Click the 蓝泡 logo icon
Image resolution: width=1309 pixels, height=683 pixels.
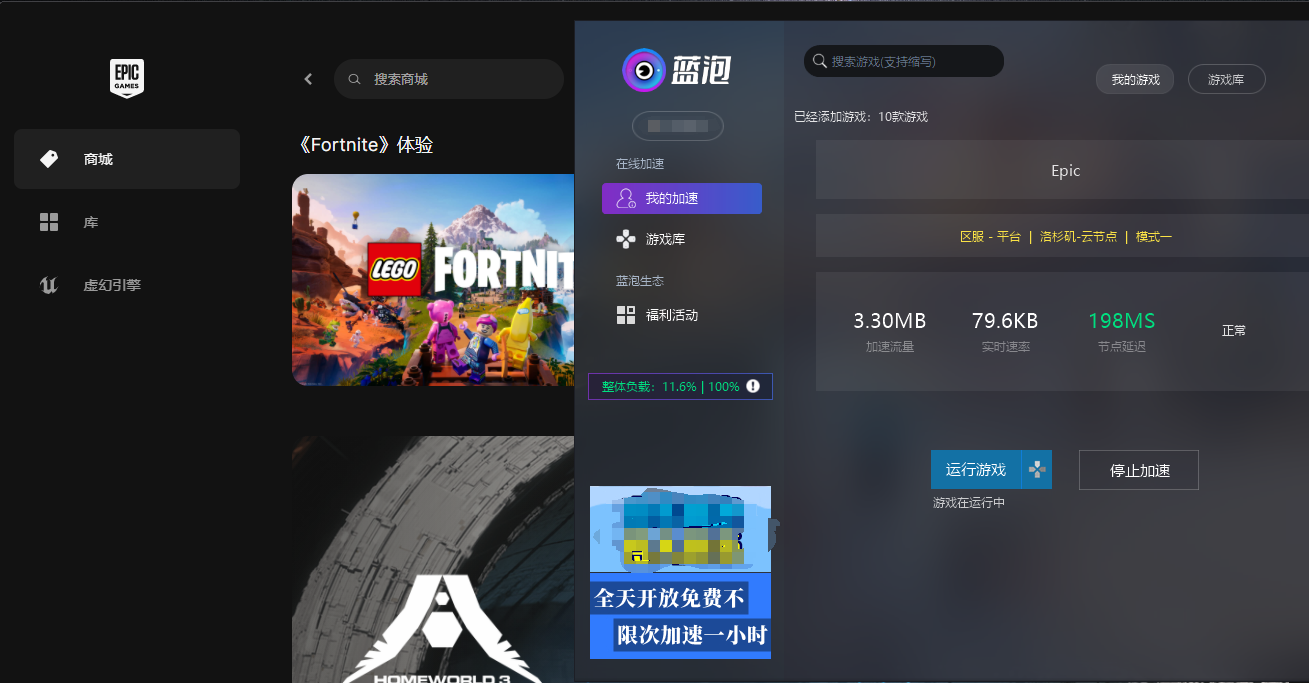[x=646, y=70]
